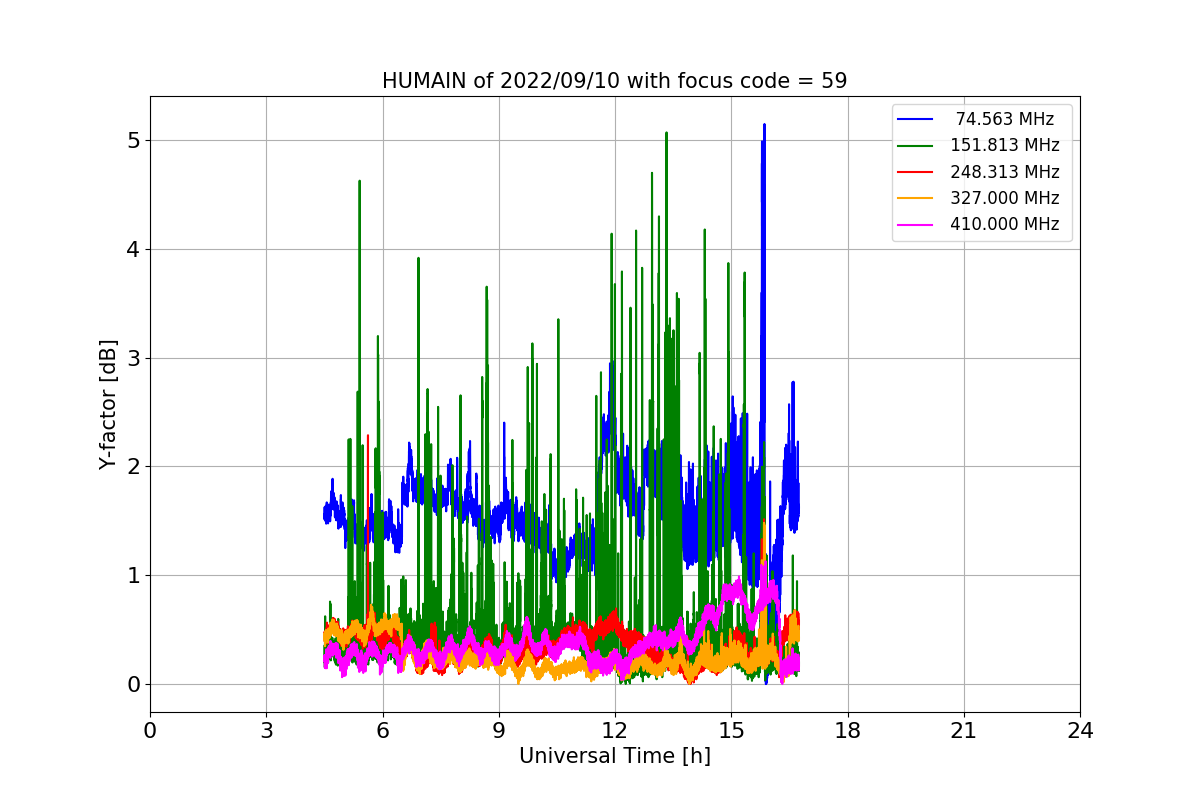Click x-axis tick label 15
Viewport: 1200px width, 800px height.
point(731,731)
